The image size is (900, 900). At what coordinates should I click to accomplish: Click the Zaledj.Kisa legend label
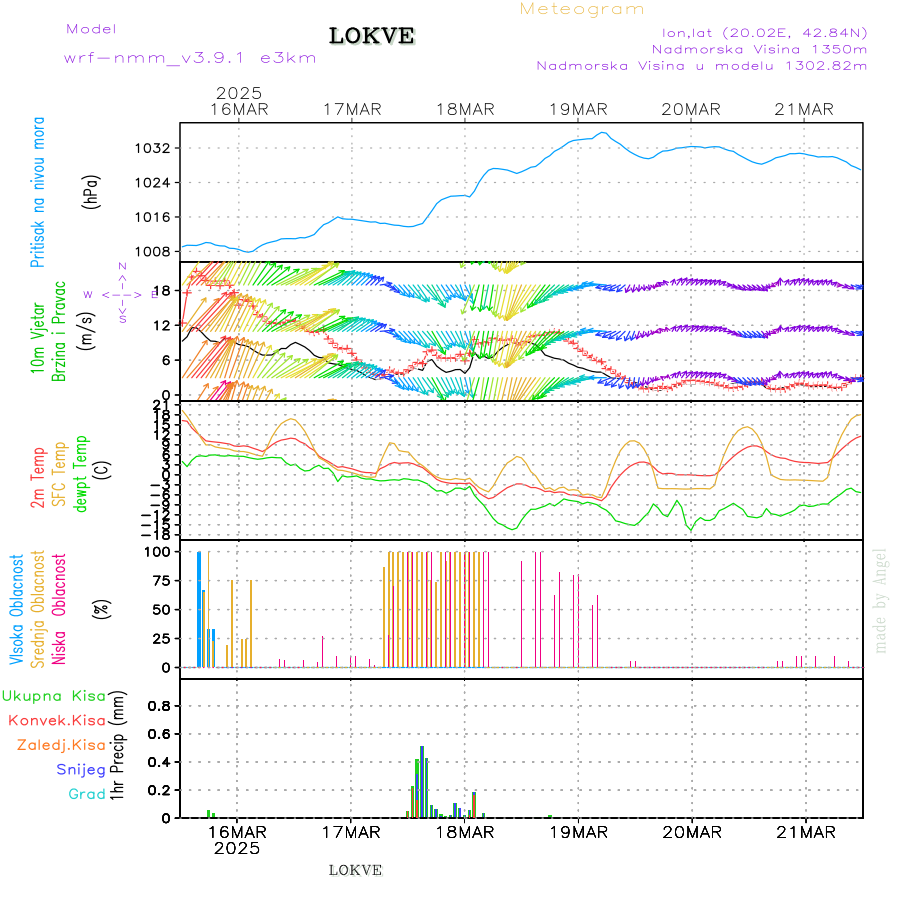click(x=61, y=745)
